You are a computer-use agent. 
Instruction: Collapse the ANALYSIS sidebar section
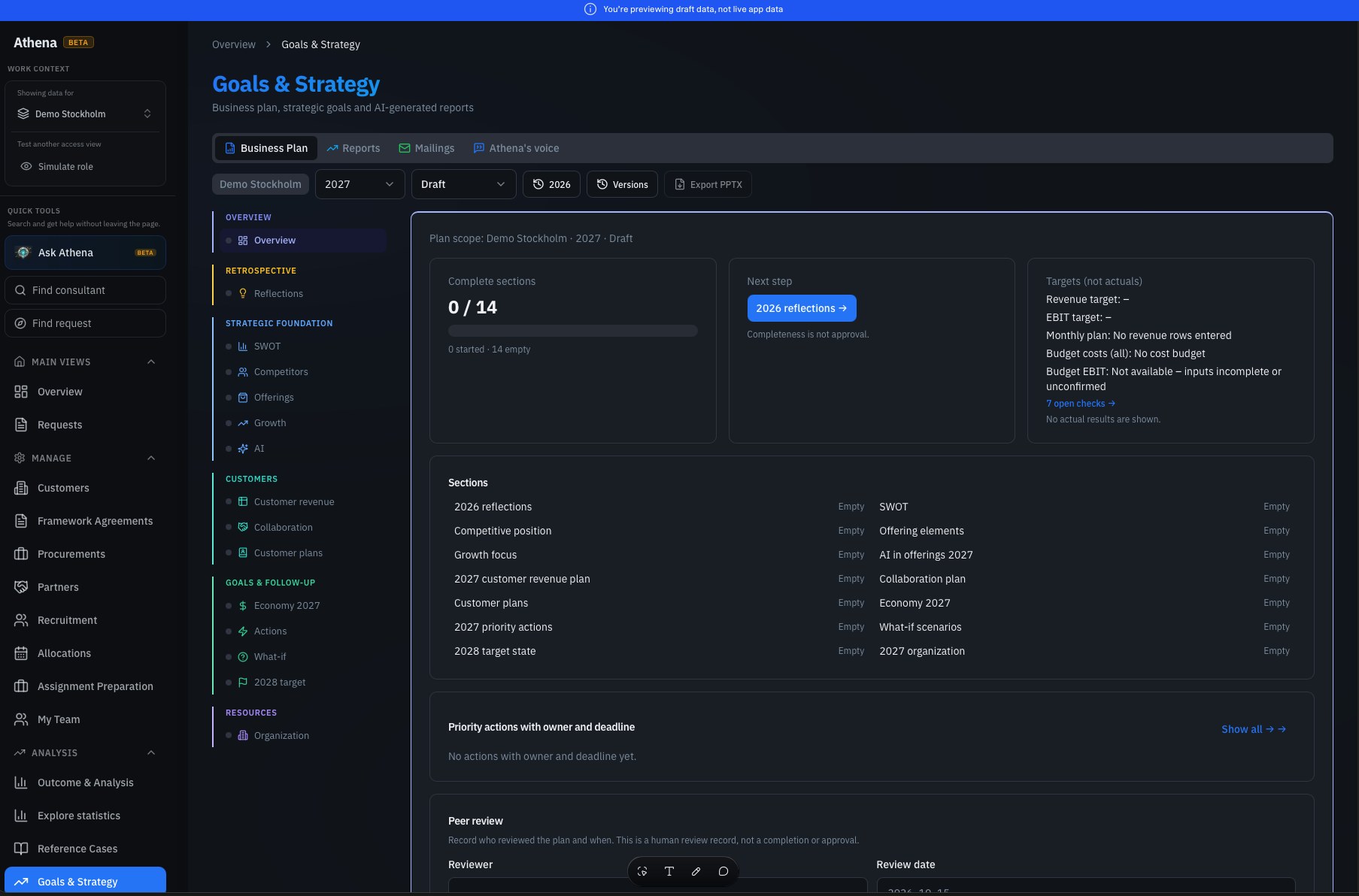[151, 753]
